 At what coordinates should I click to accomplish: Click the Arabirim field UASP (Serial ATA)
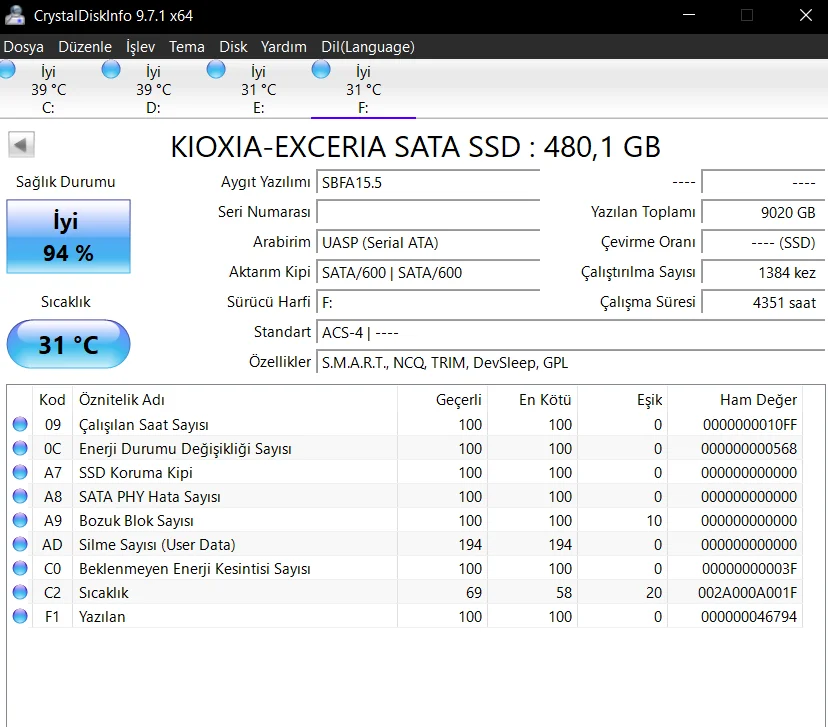click(x=428, y=243)
